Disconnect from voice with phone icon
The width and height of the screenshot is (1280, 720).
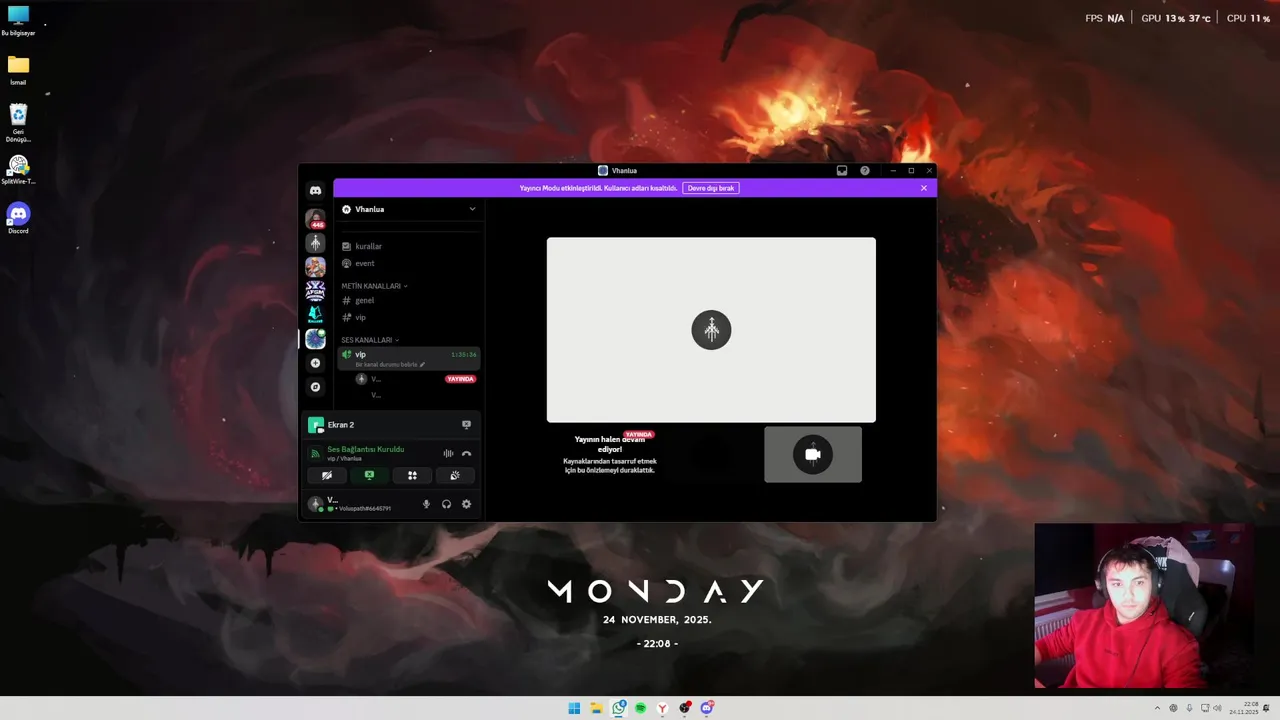point(466,454)
